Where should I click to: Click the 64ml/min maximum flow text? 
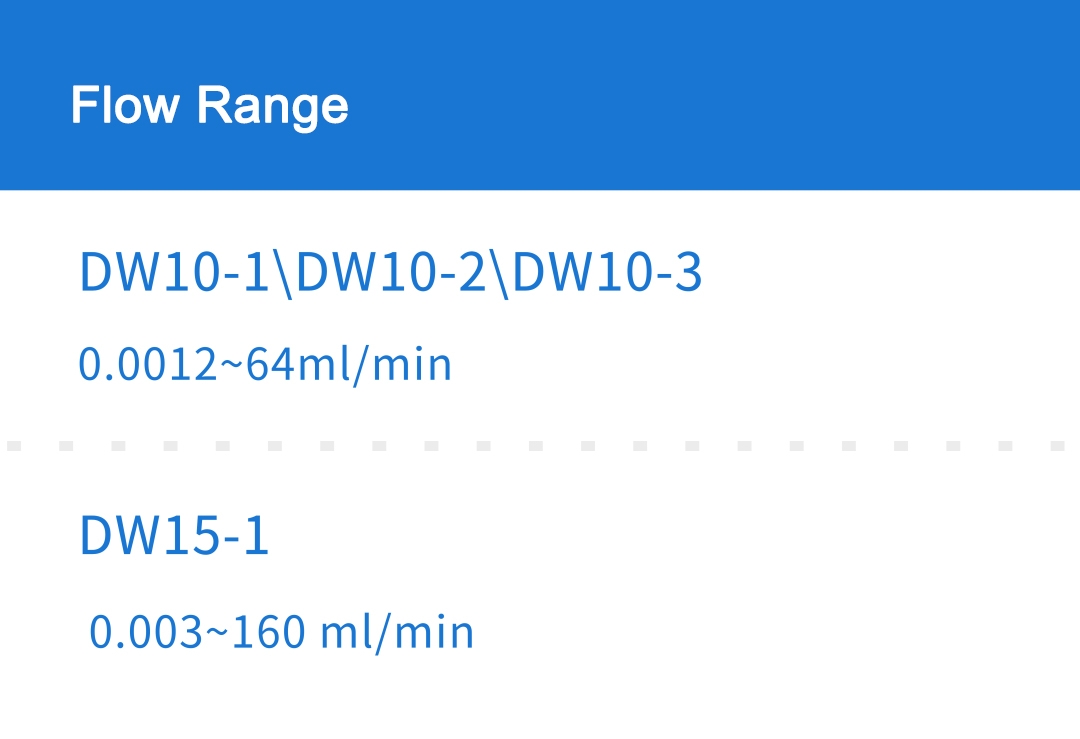point(349,364)
